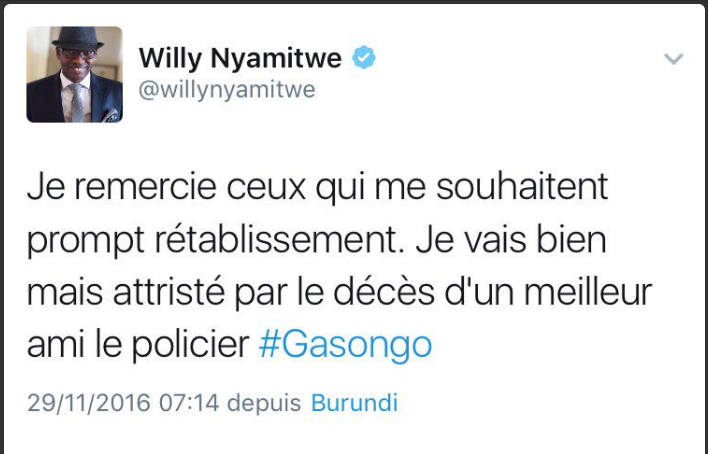The image size is (708, 454).
Task: Click the 'Je vais bien' sentence
Action: click(511, 240)
